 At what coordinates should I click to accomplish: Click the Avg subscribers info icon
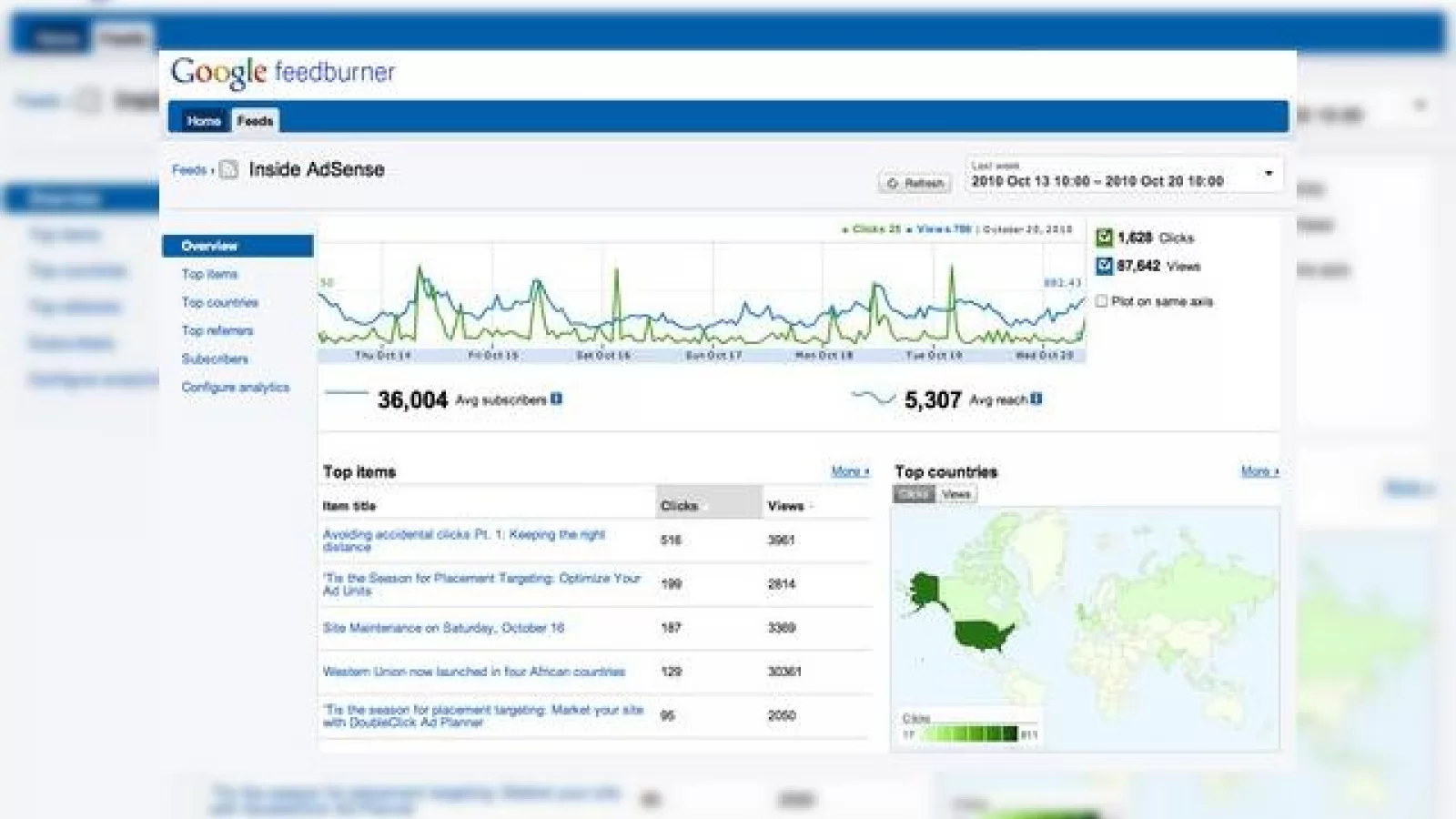coord(556,399)
